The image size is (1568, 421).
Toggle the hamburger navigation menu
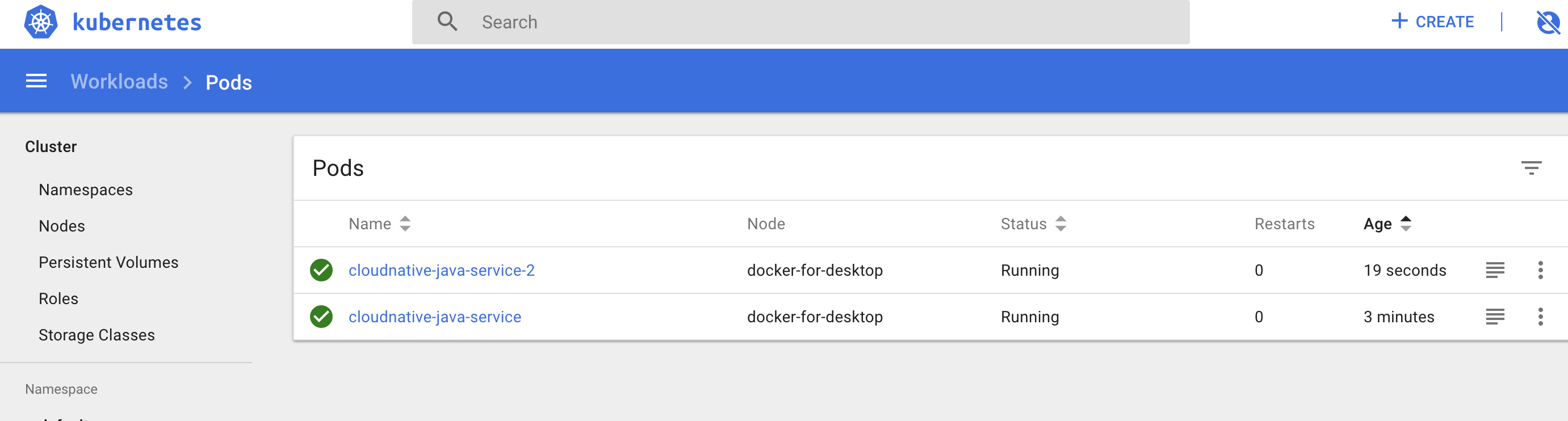(36, 81)
